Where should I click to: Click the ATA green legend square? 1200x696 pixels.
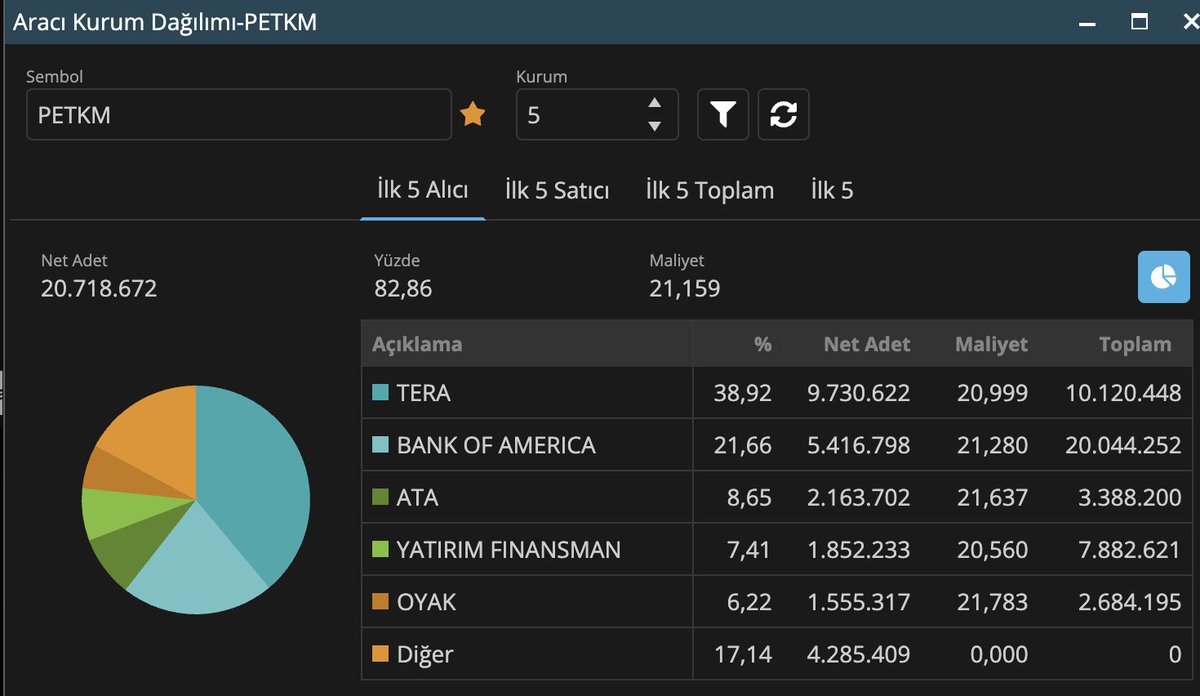[380, 497]
